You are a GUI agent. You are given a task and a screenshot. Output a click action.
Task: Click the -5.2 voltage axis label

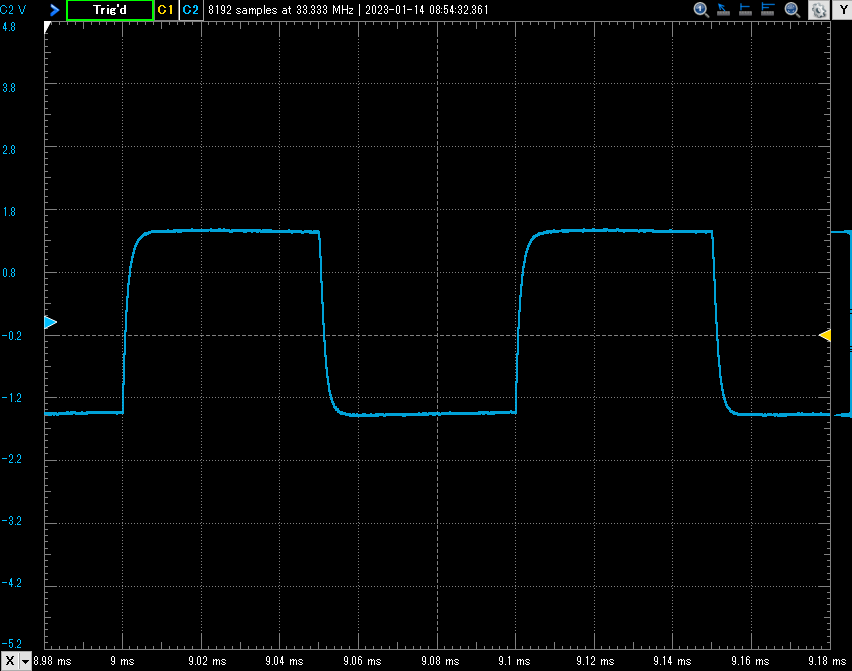pyautogui.click(x=11, y=644)
